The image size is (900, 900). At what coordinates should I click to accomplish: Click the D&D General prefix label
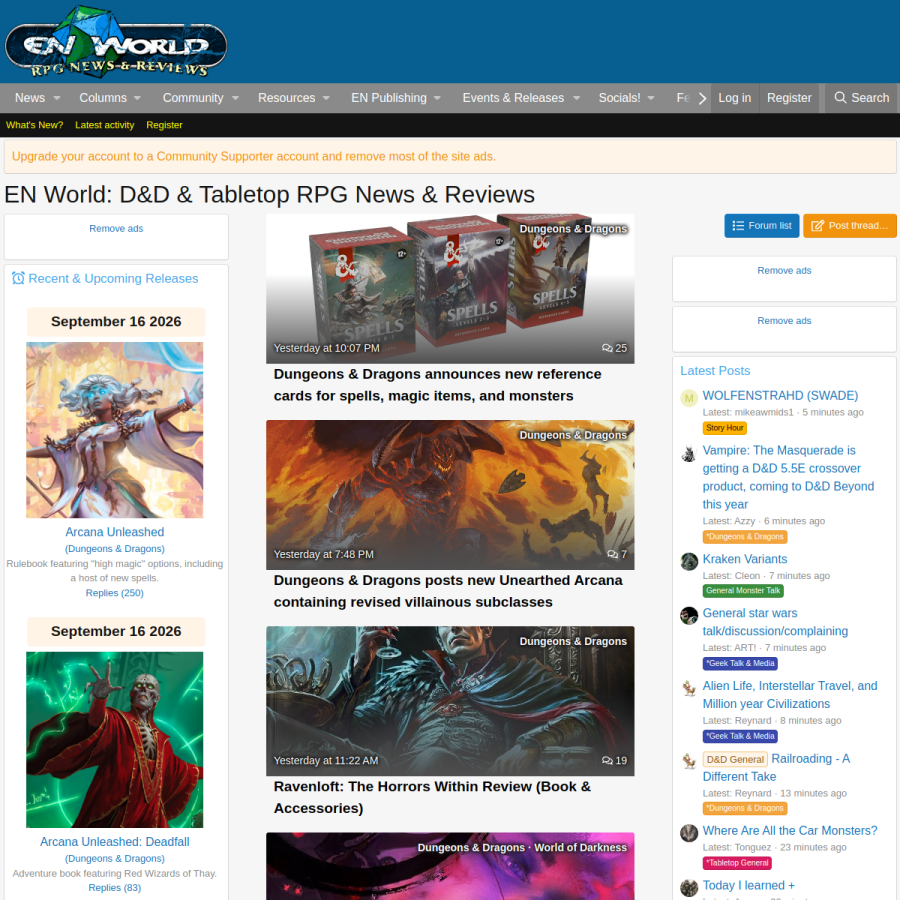coord(735,759)
